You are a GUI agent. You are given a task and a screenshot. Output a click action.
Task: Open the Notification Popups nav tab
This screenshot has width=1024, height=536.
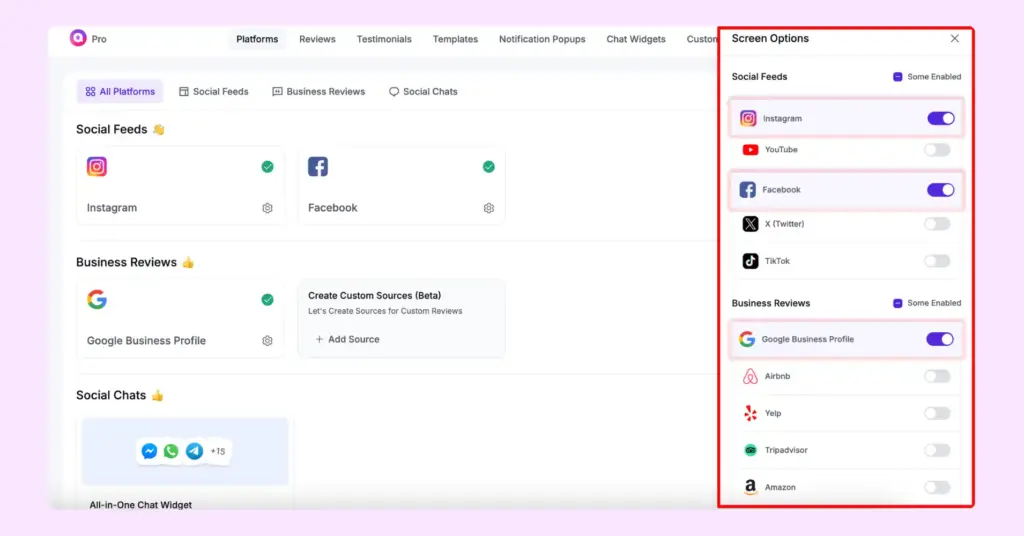click(542, 39)
